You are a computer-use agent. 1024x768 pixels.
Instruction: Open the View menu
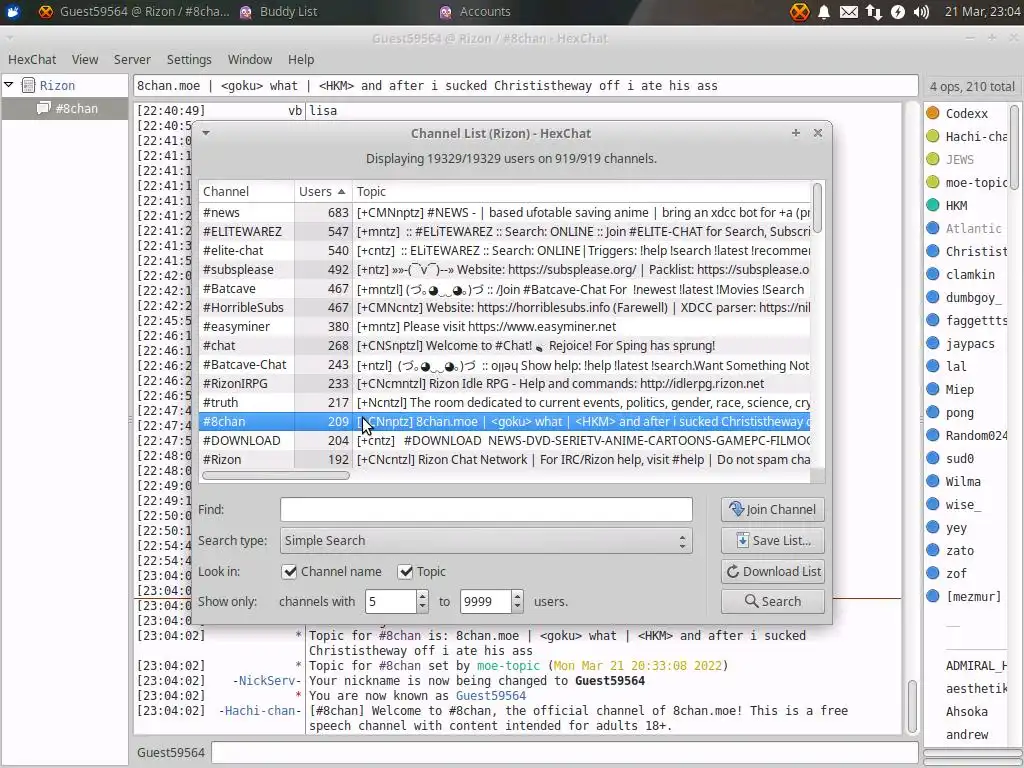[85, 59]
